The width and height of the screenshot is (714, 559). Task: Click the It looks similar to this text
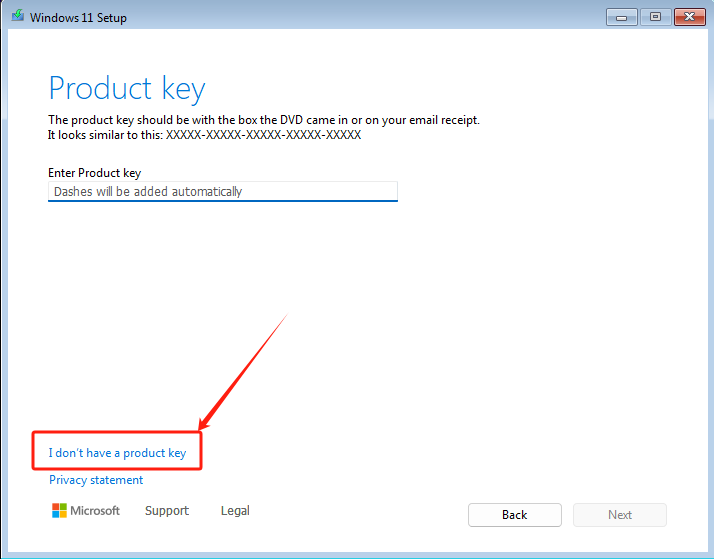[105, 135]
